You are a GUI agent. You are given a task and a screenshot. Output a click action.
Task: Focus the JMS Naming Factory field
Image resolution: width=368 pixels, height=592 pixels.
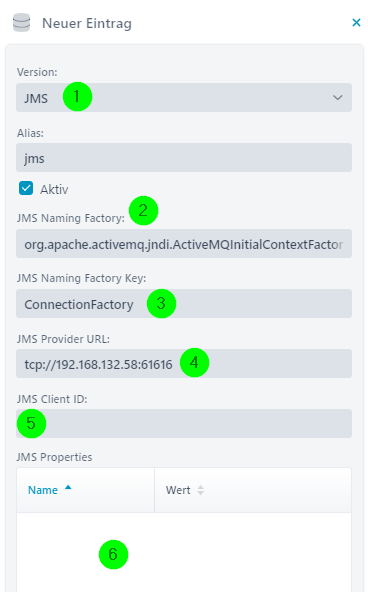[184, 244]
